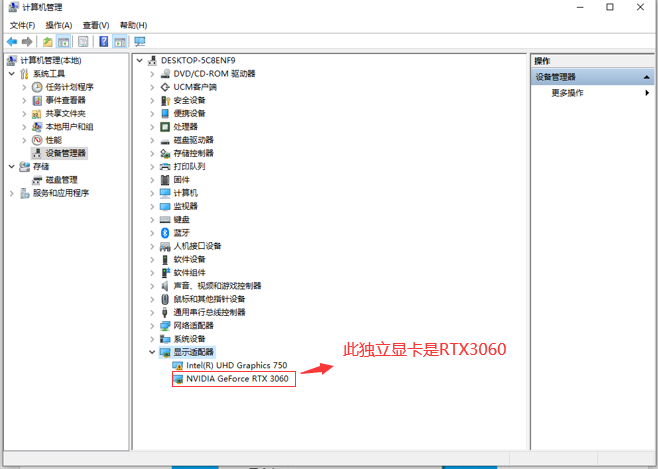Click the 键盘 keyboard icon
The height and width of the screenshot is (469, 658).
(165, 220)
